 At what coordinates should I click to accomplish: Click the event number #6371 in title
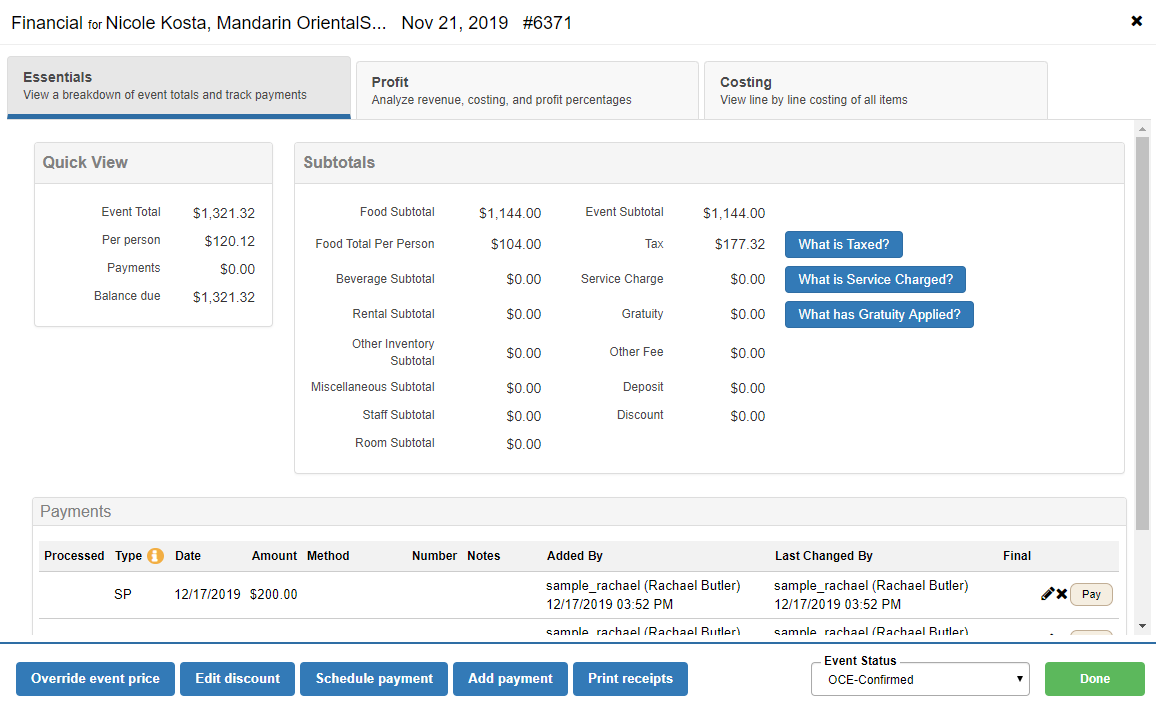(547, 23)
